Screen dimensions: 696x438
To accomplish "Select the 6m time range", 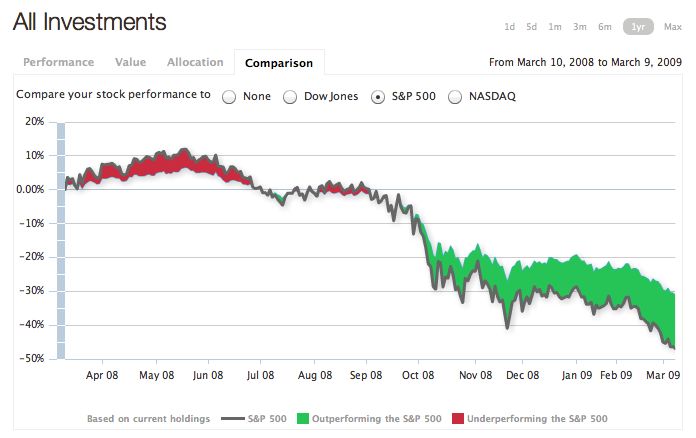I will [x=605, y=27].
